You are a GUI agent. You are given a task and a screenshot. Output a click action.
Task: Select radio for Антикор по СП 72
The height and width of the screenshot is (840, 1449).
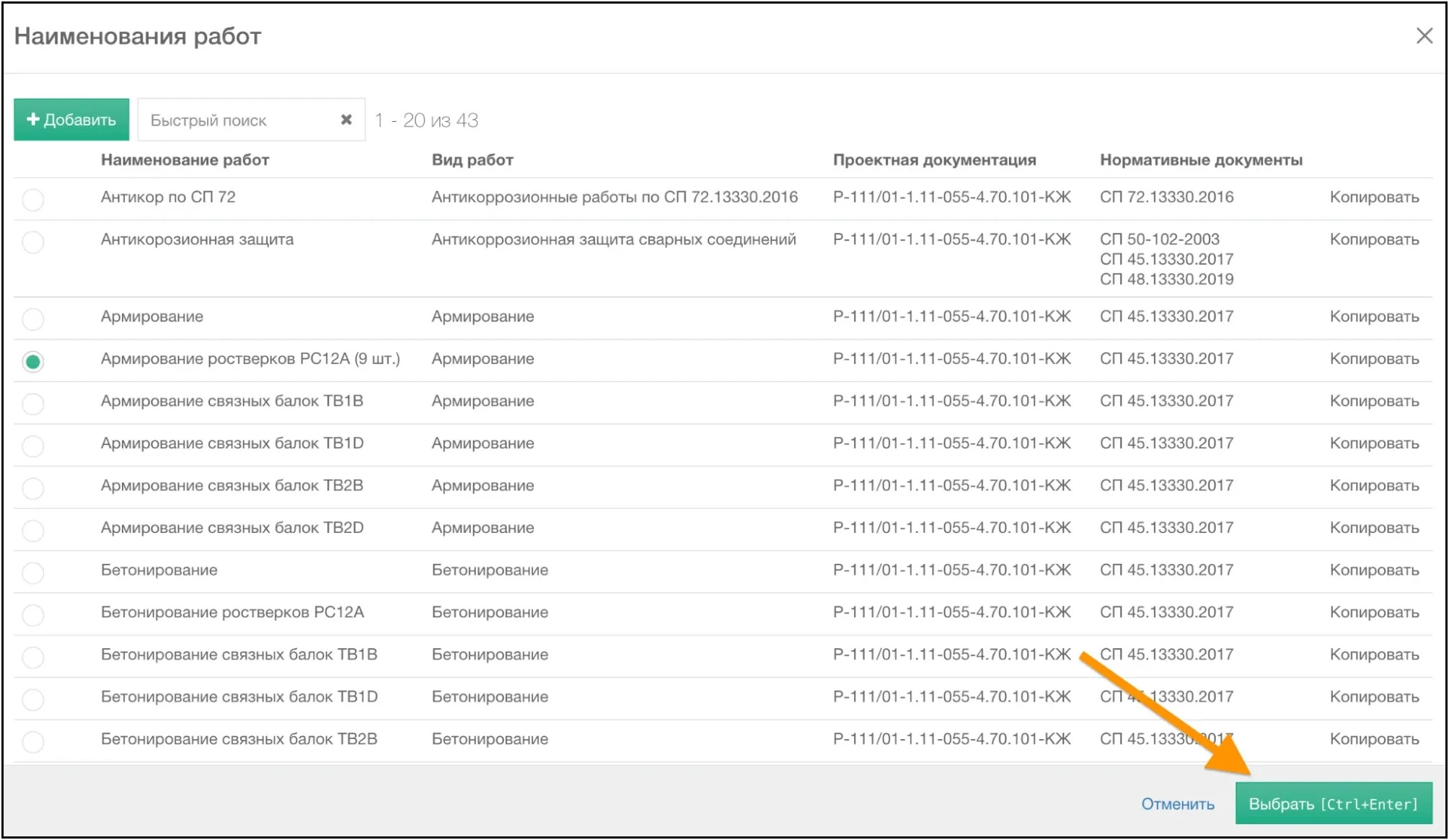coord(33,199)
